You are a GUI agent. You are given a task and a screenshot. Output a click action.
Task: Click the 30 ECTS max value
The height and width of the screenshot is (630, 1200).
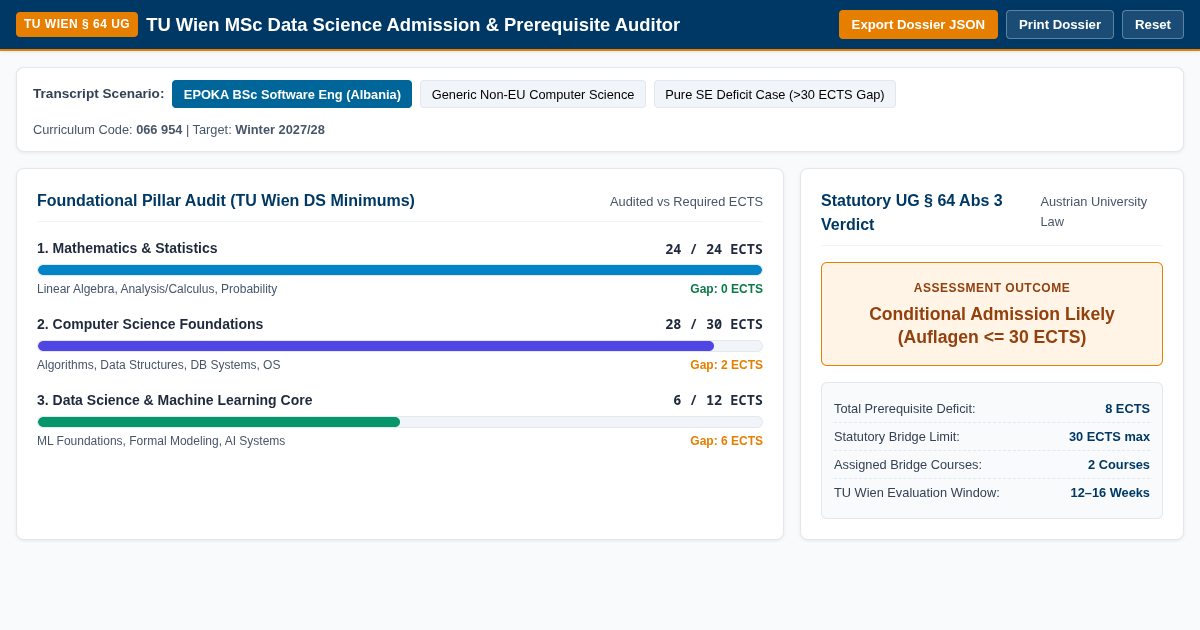point(1109,437)
